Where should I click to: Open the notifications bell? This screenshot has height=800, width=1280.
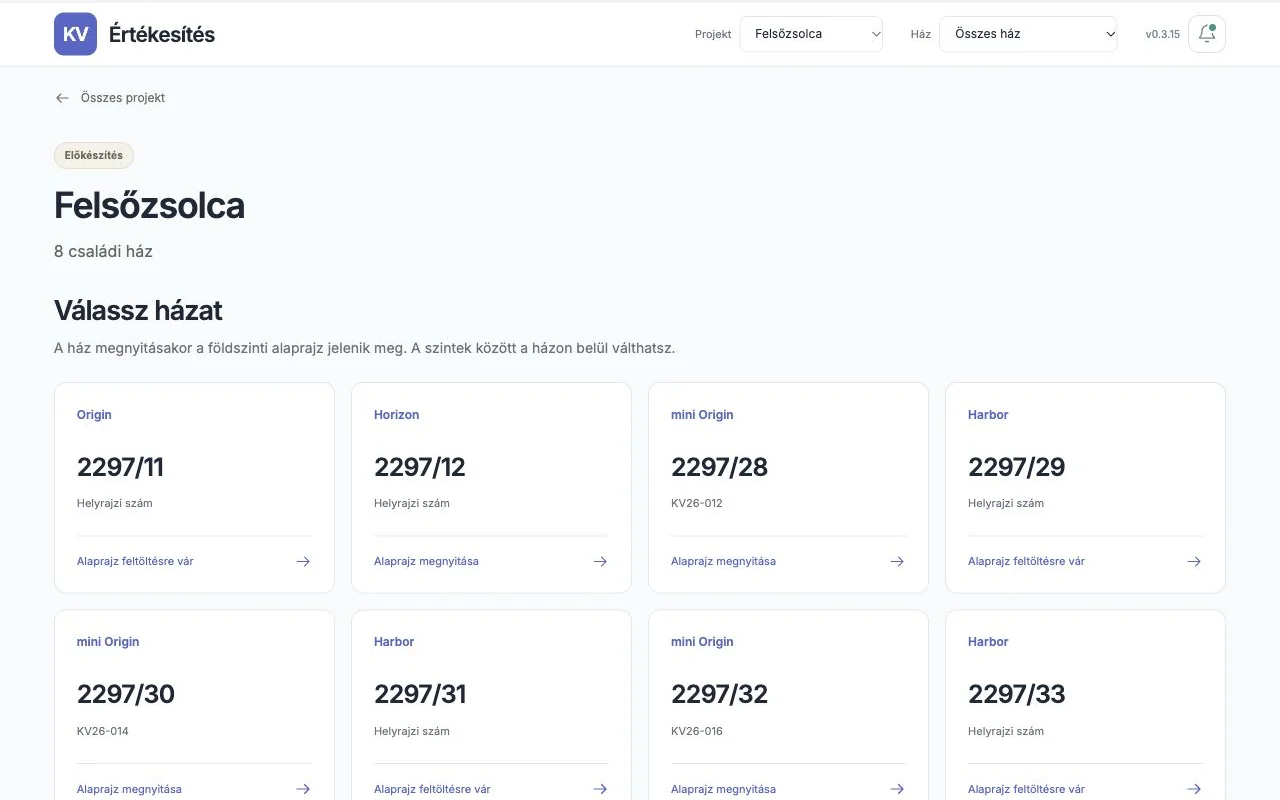[x=1207, y=34]
